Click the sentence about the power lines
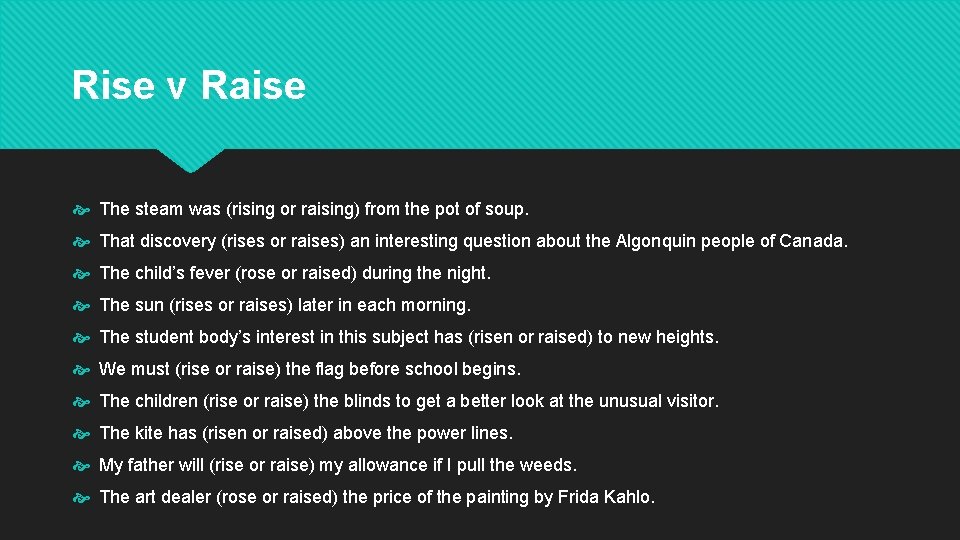Image resolution: width=960 pixels, height=540 pixels. point(306,433)
